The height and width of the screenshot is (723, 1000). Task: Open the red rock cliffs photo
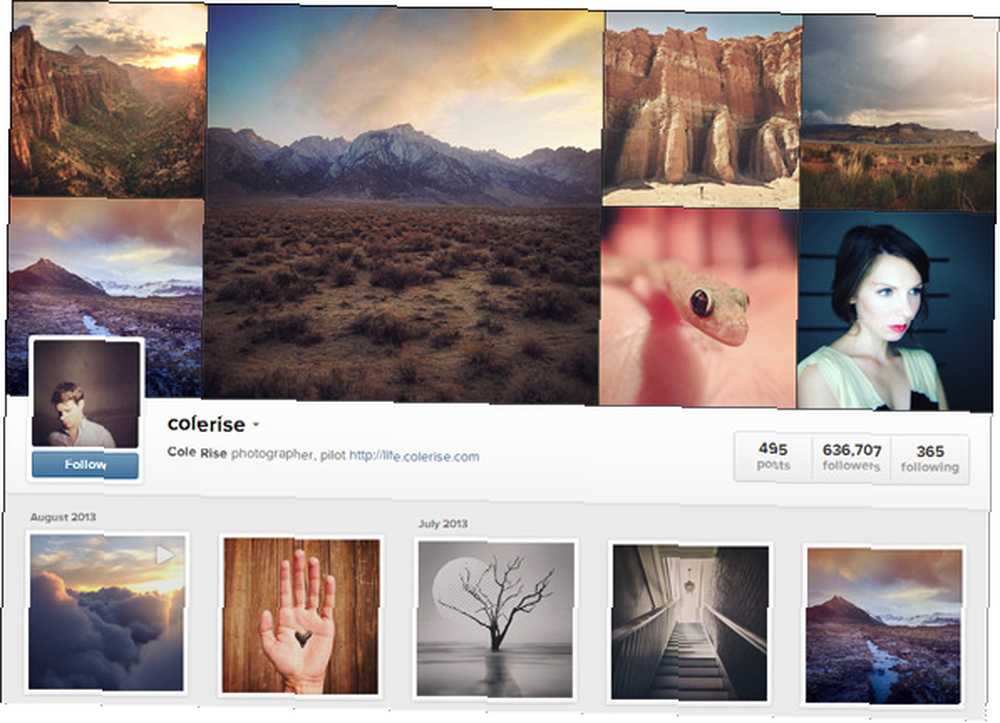(702, 109)
